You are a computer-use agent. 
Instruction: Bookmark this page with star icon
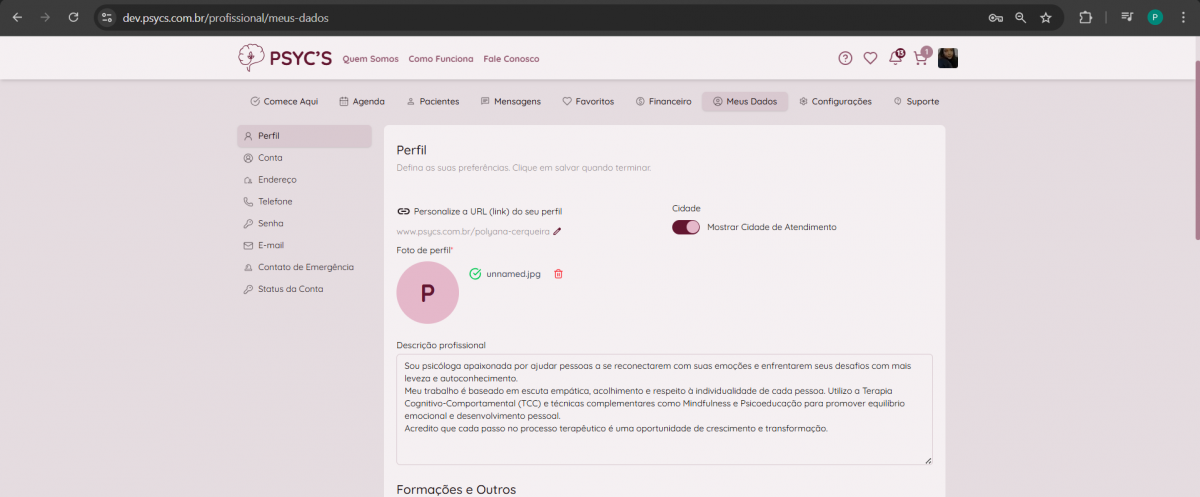click(1046, 17)
